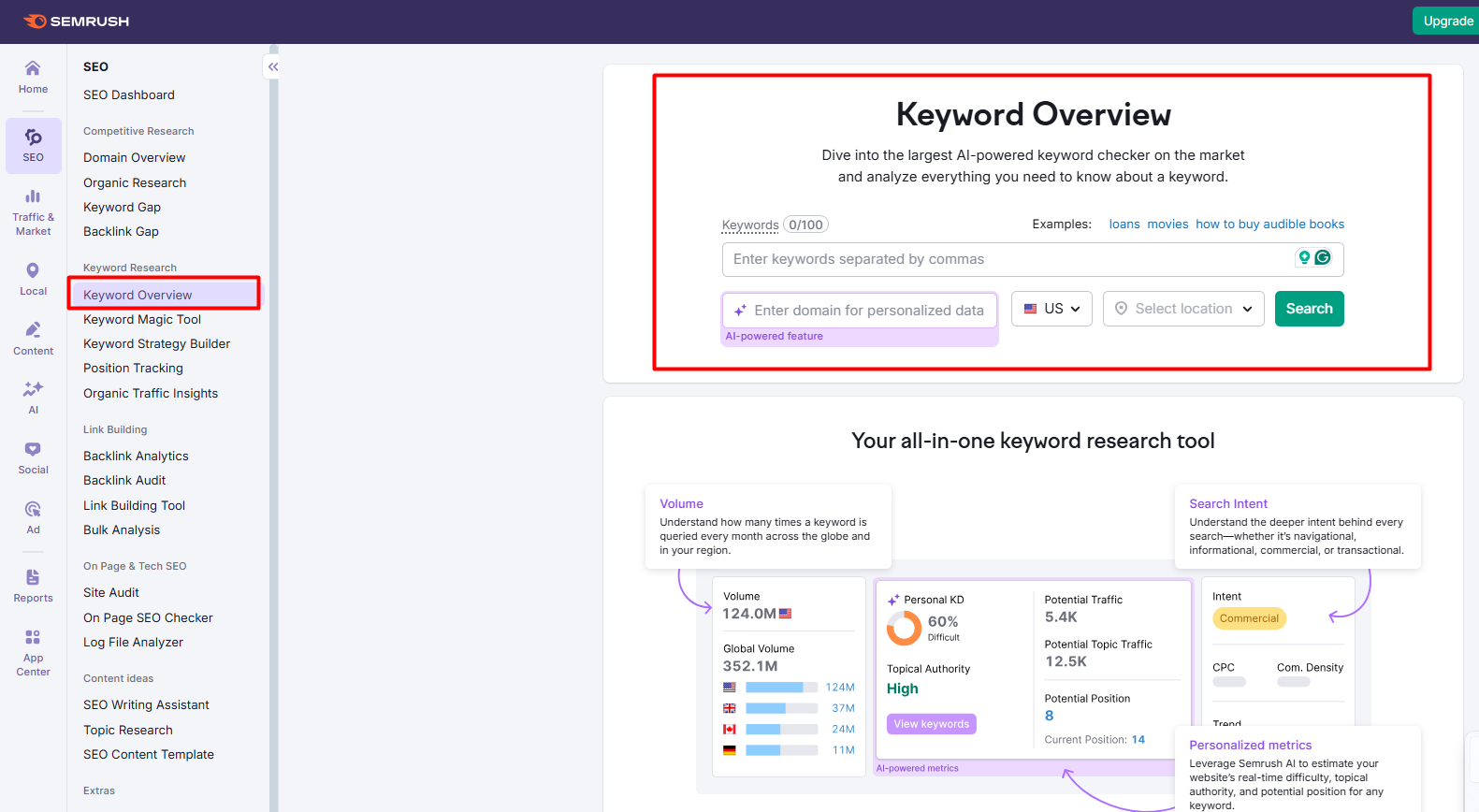Click the lightbulb icon in keywords field
Viewport: 1479px width, 812px height.
1303,257
